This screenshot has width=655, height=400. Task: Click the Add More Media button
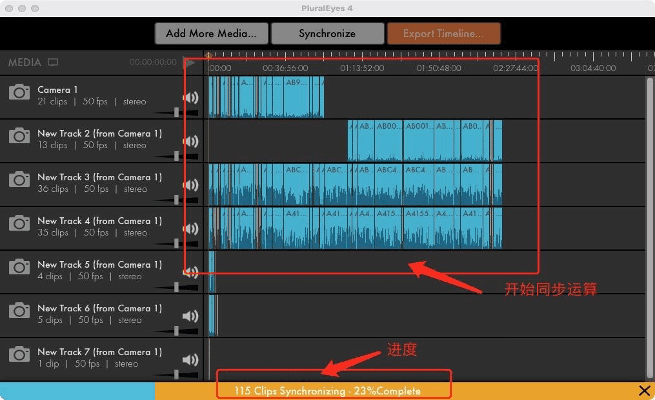211,33
